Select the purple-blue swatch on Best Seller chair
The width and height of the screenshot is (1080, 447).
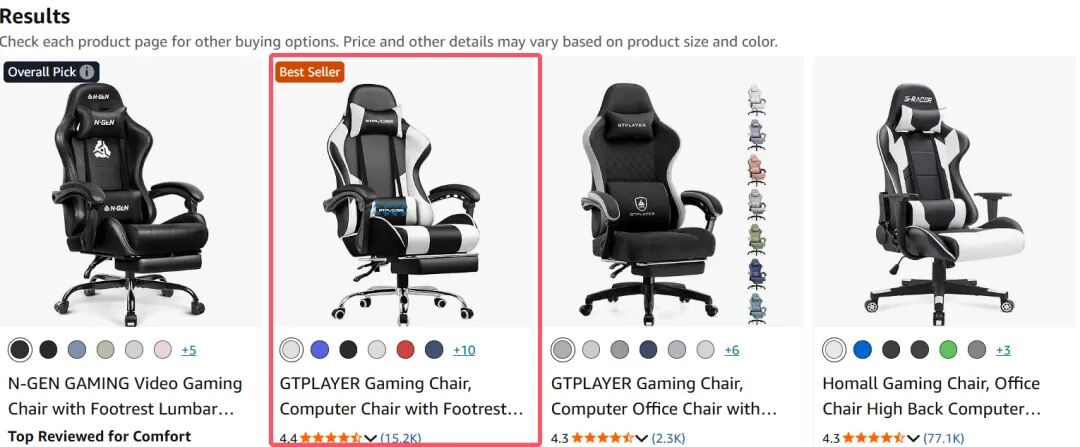(x=320, y=350)
